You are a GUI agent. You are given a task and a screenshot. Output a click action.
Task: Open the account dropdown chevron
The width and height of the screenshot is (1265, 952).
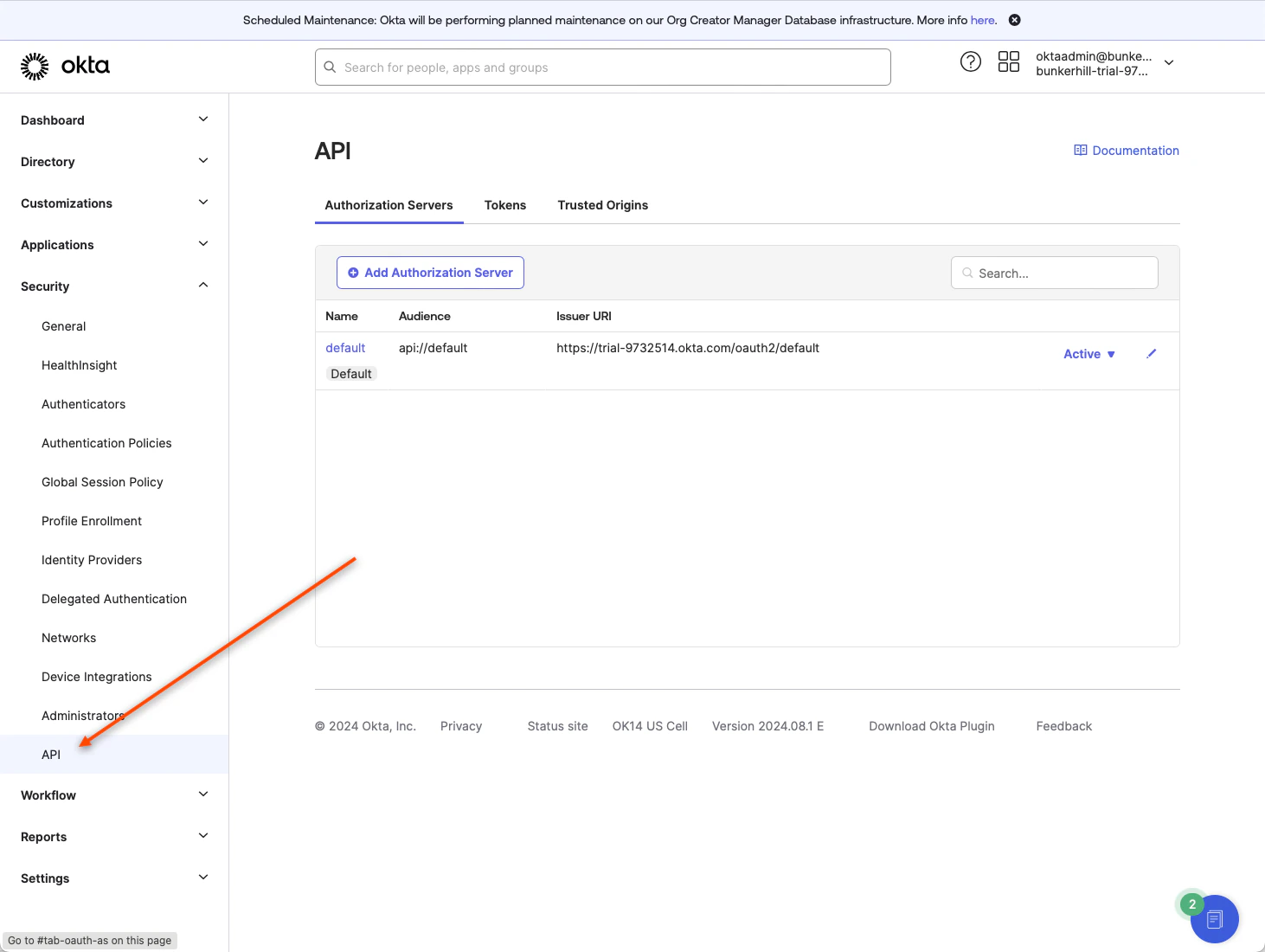click(x=1169, y=62)
